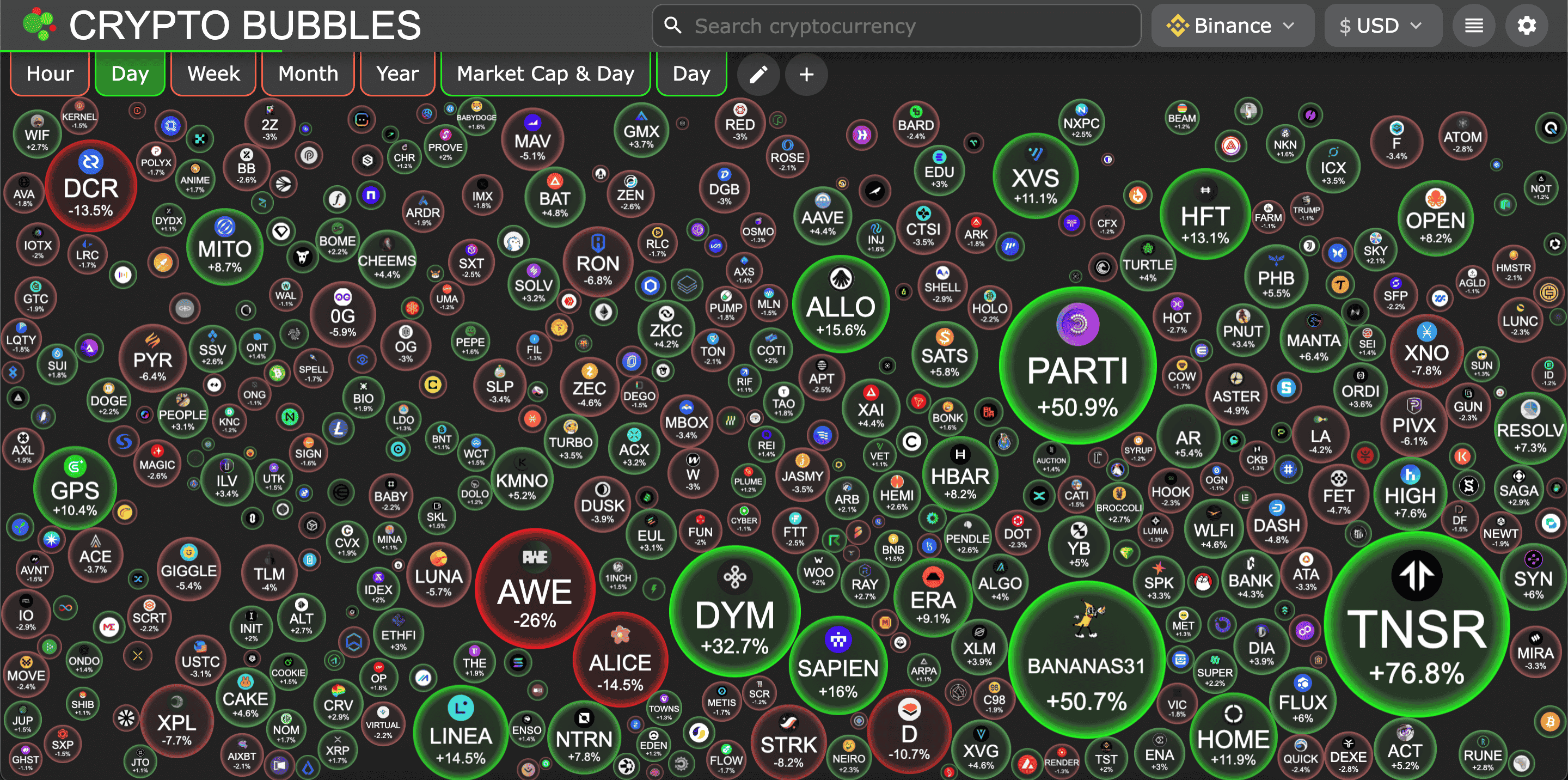Switch to the Year tab

[397, 74]
